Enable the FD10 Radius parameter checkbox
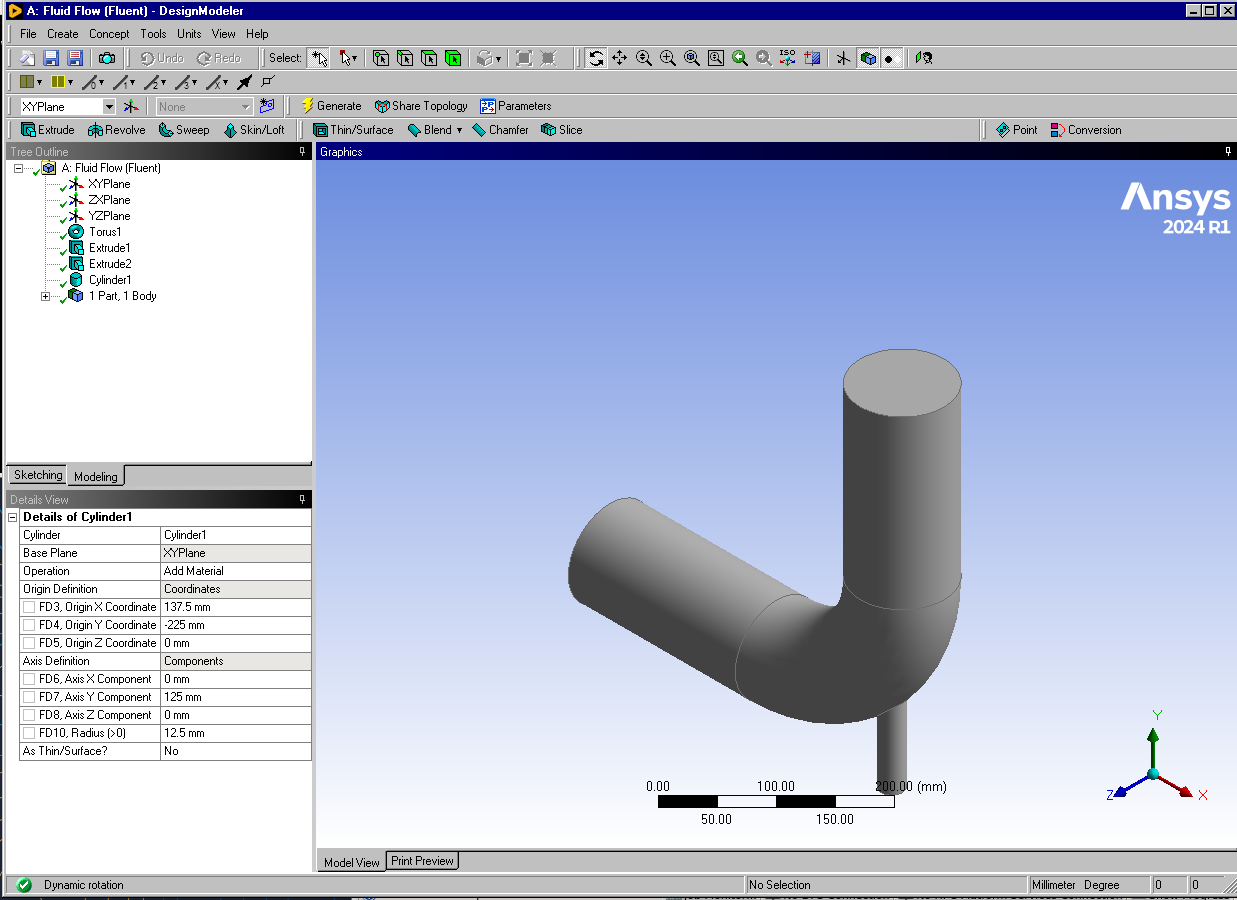This screenshot has width=1237, height=900. pyautogui.click(x=29, y=733)
